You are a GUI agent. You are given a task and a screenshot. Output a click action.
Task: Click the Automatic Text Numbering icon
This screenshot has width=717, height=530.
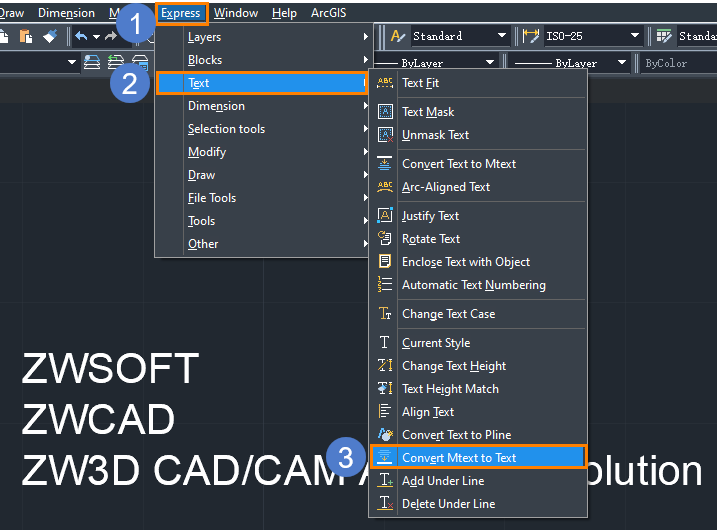point(385,284)
